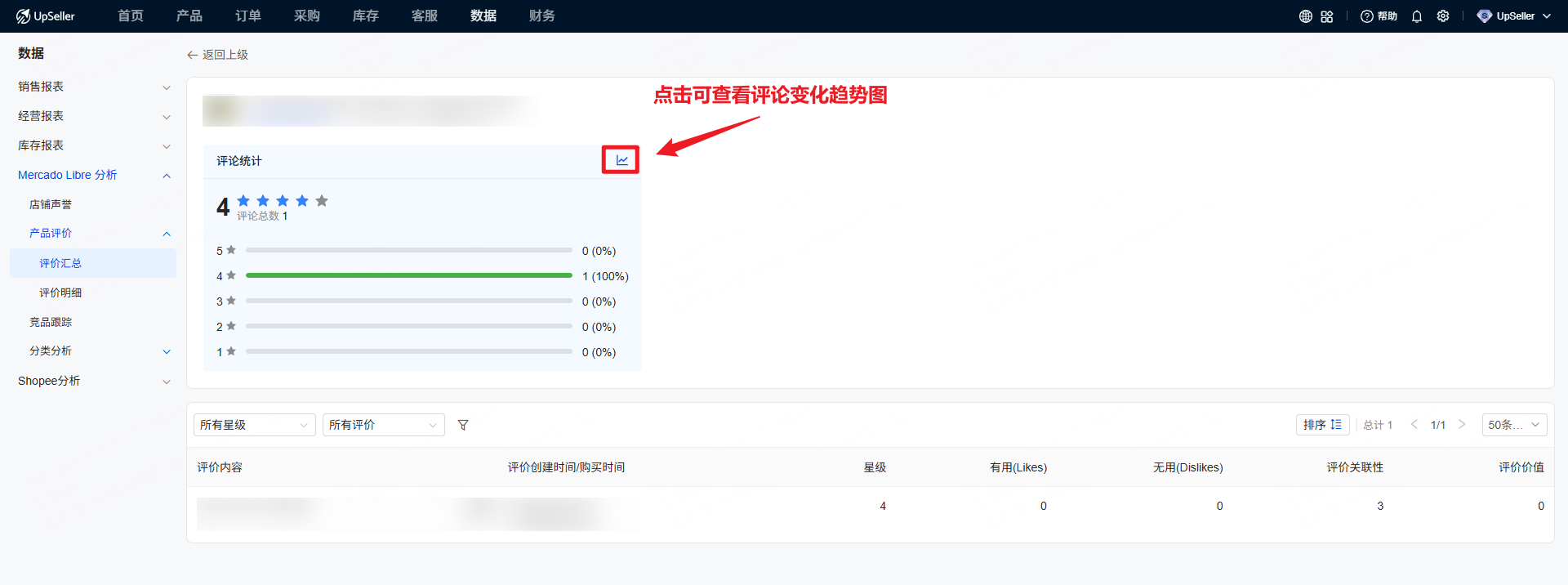Open the settings gear icon
This screenshot has height=585, width=1568.
point(1443,16)
